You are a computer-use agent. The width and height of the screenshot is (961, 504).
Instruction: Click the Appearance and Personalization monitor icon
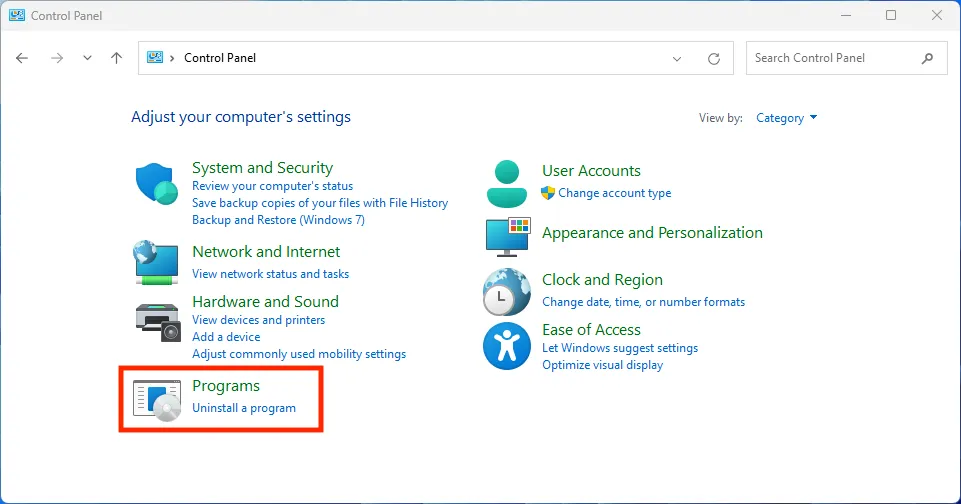pyautogui.click(x=506, y=236)
